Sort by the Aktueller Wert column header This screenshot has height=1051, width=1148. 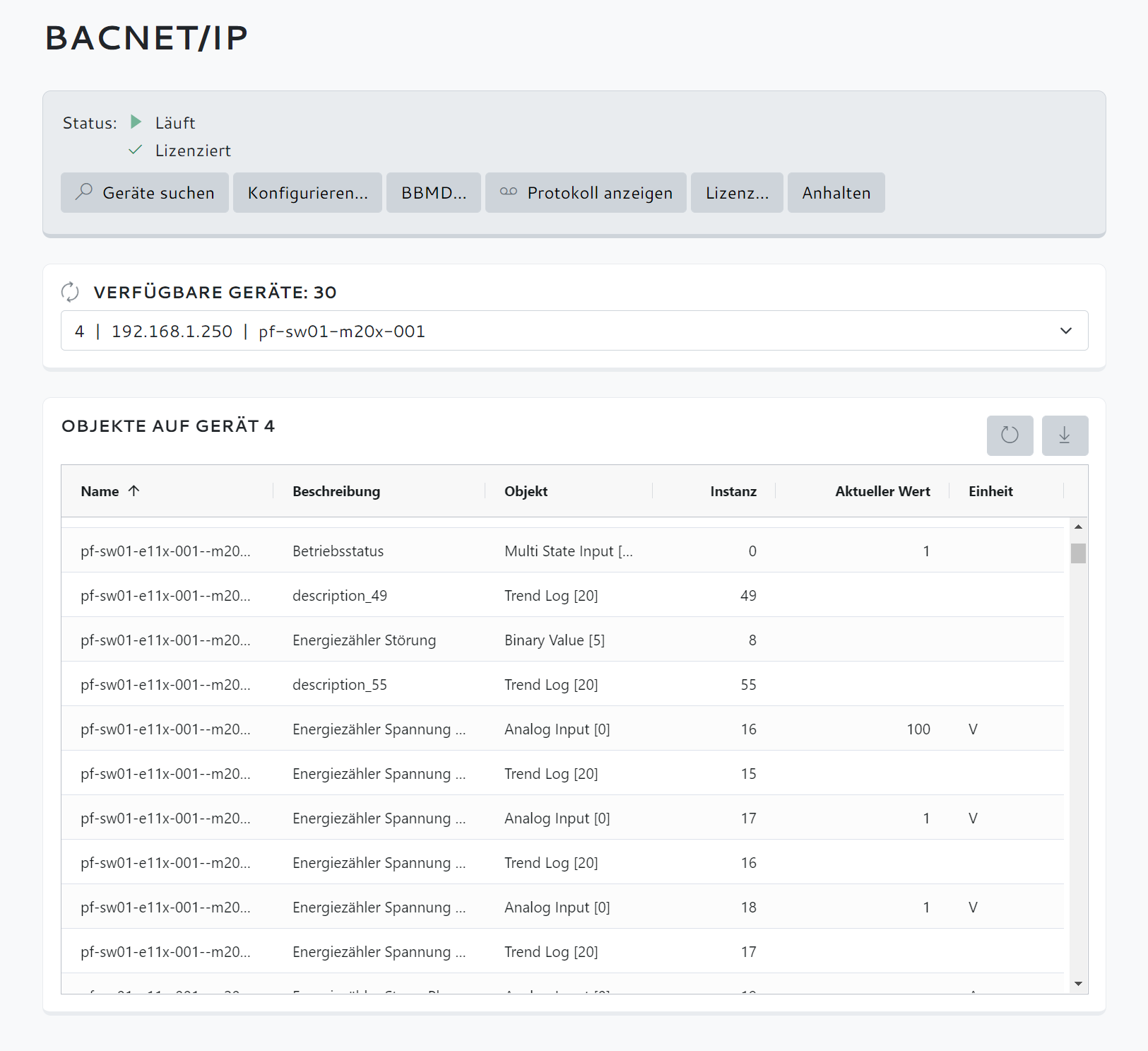point(882,491)
